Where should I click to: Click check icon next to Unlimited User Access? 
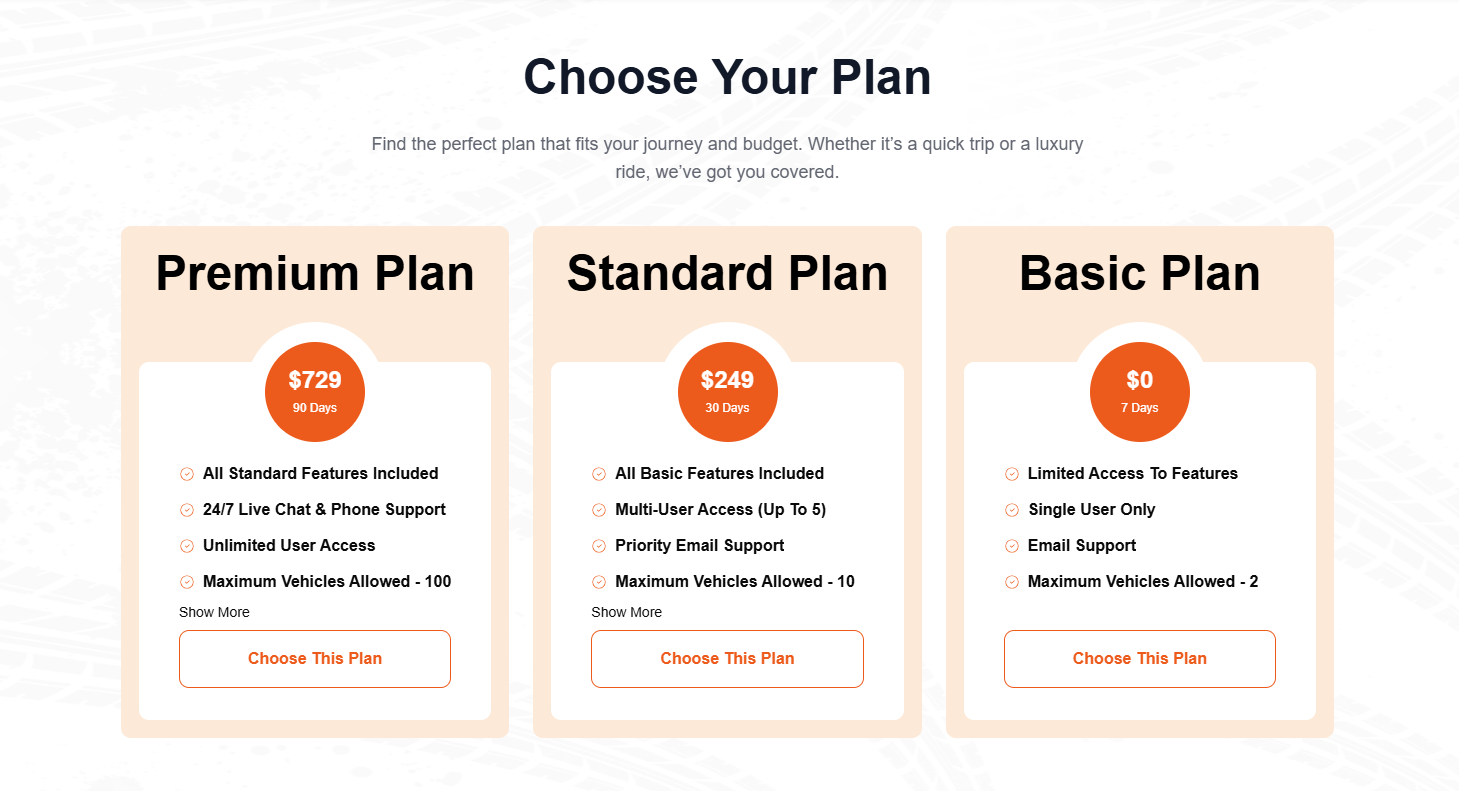(x=187, y=546)
